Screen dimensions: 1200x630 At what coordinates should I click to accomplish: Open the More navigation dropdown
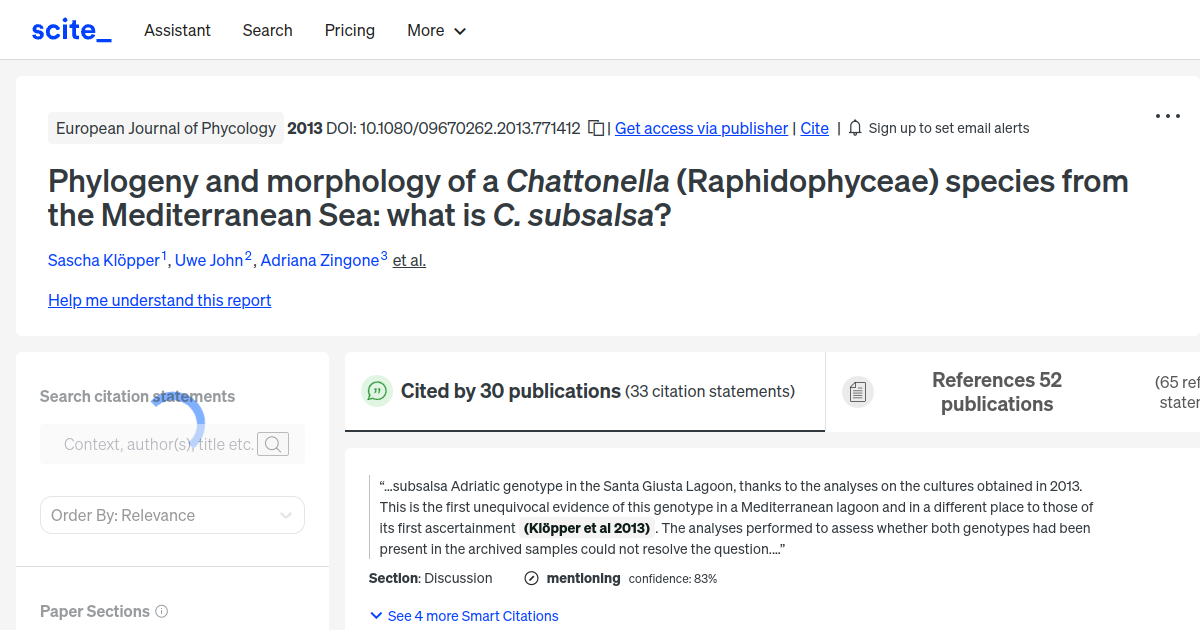[436, 30]
